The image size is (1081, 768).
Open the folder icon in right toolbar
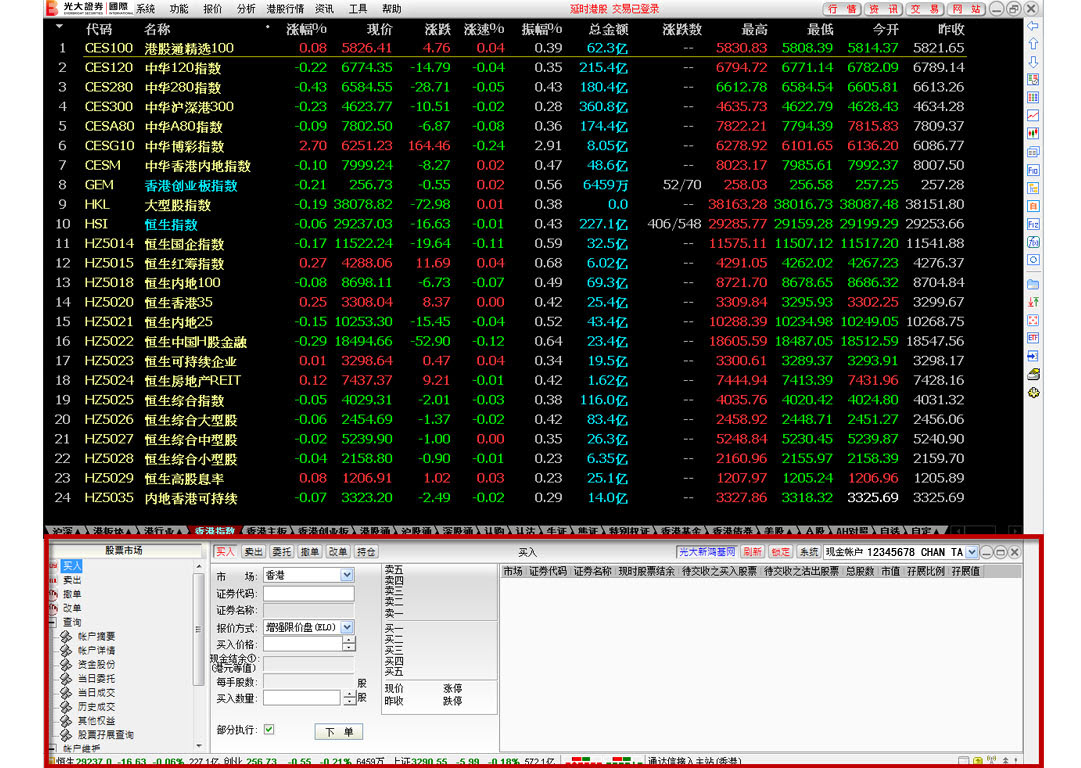[1033, 283]
